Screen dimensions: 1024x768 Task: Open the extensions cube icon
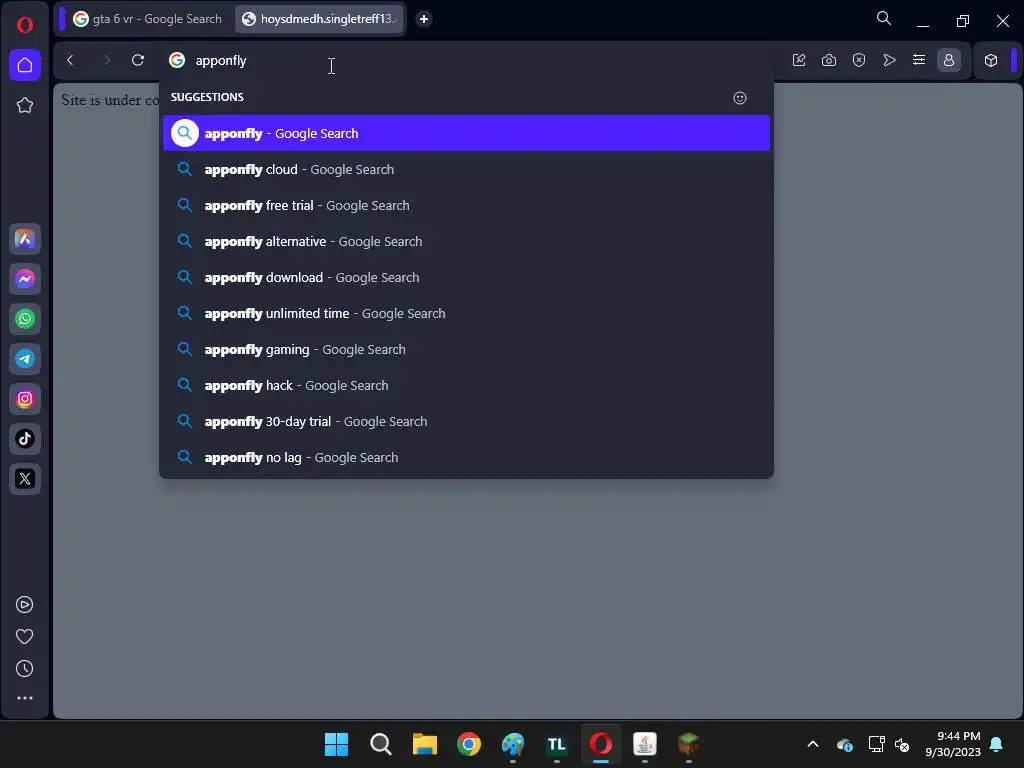point(991,60)
